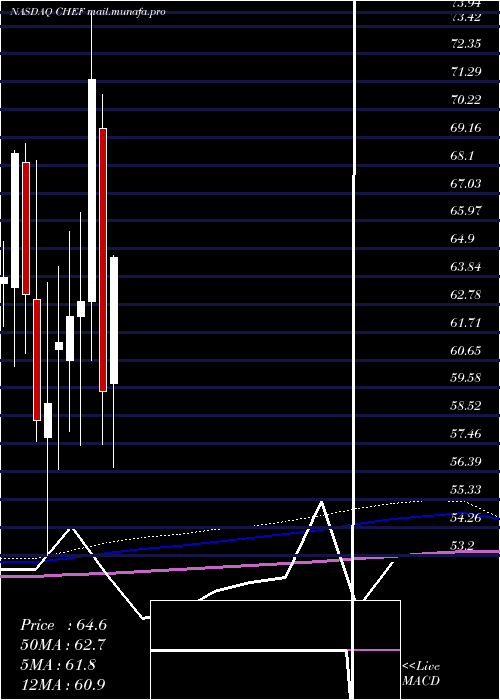Select the 64.9 price axis label
This screenshot has height=700, width=500.
[x=462, y=239]
